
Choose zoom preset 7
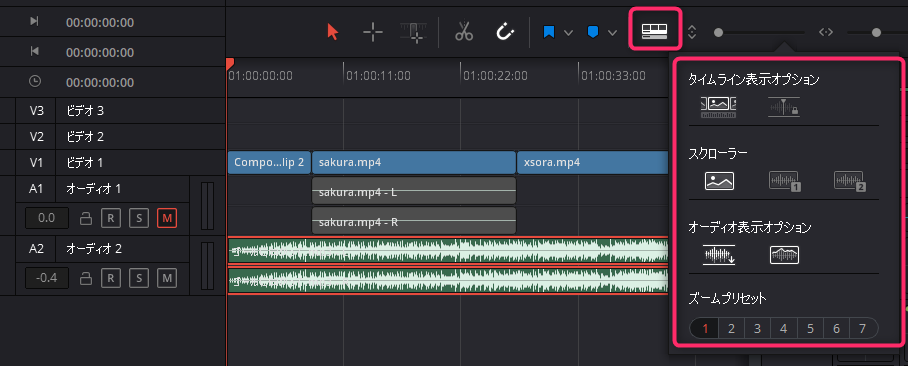[863, 329]
